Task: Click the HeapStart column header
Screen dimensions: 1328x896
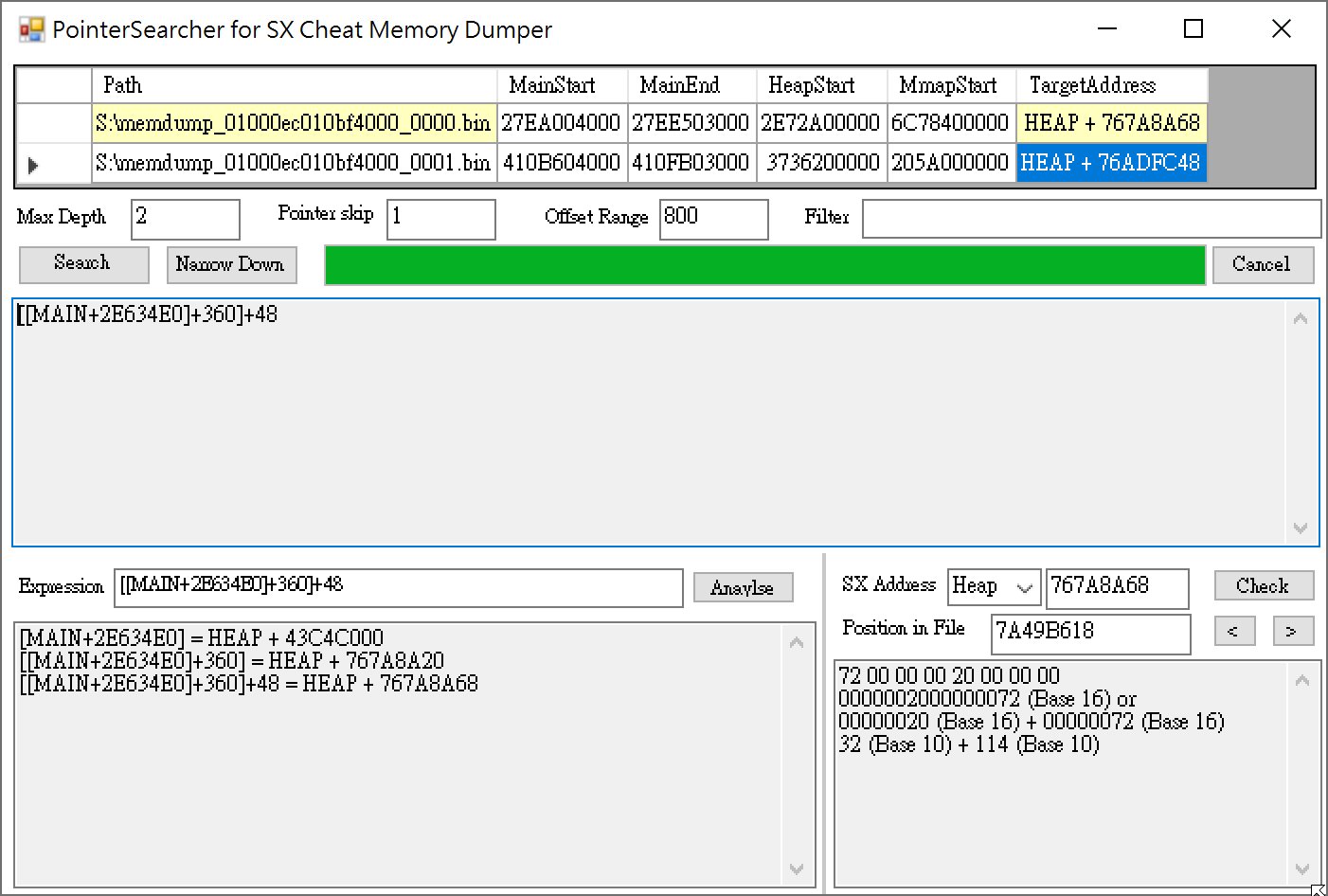Action: tap(822, 85)
